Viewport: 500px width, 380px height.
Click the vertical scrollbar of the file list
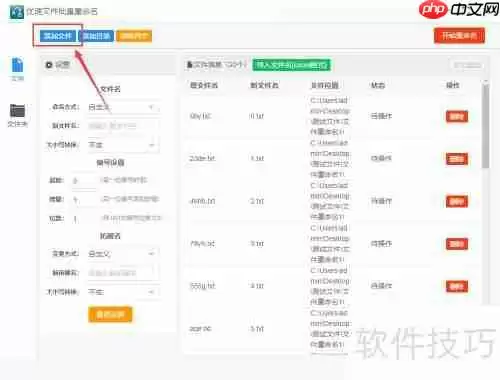[x=486, y=127]
